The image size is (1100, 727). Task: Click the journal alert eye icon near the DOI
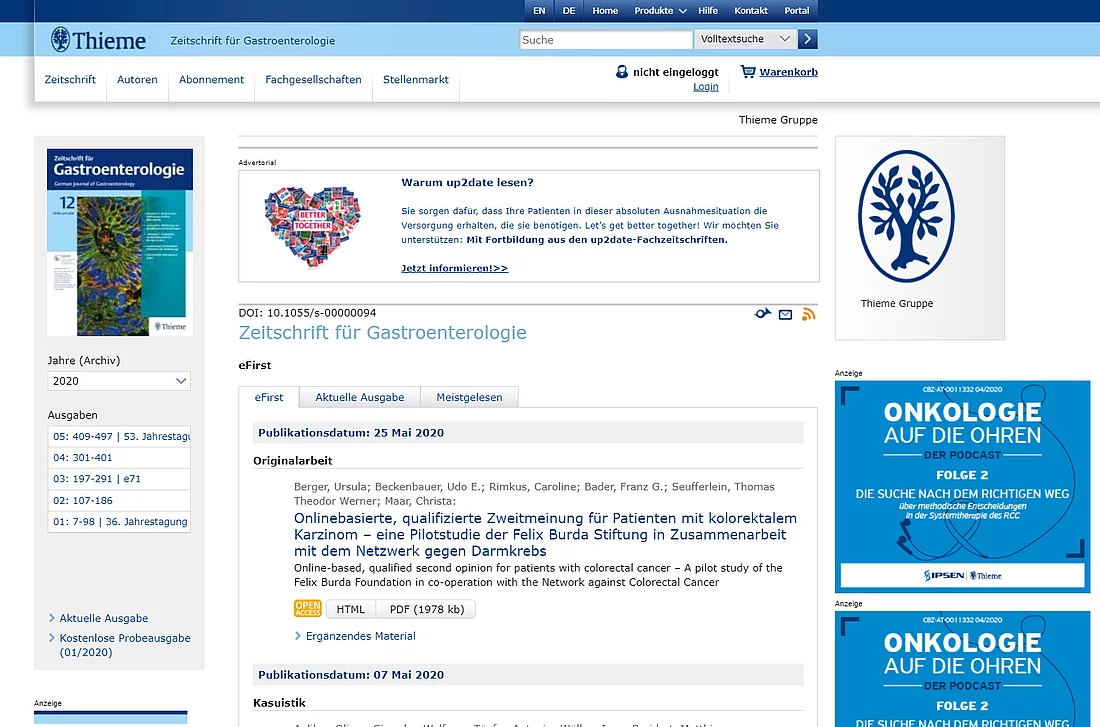(x=762, y=313)
